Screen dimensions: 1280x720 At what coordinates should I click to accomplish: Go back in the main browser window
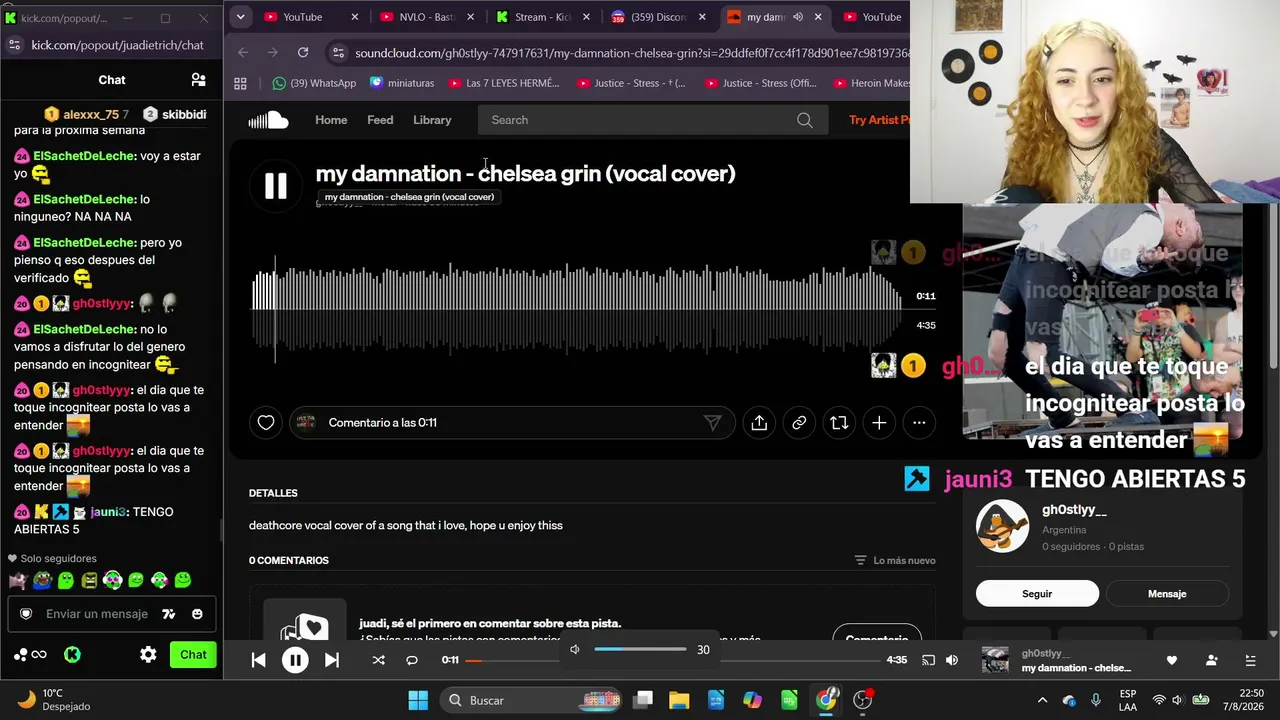click(243, 52)
